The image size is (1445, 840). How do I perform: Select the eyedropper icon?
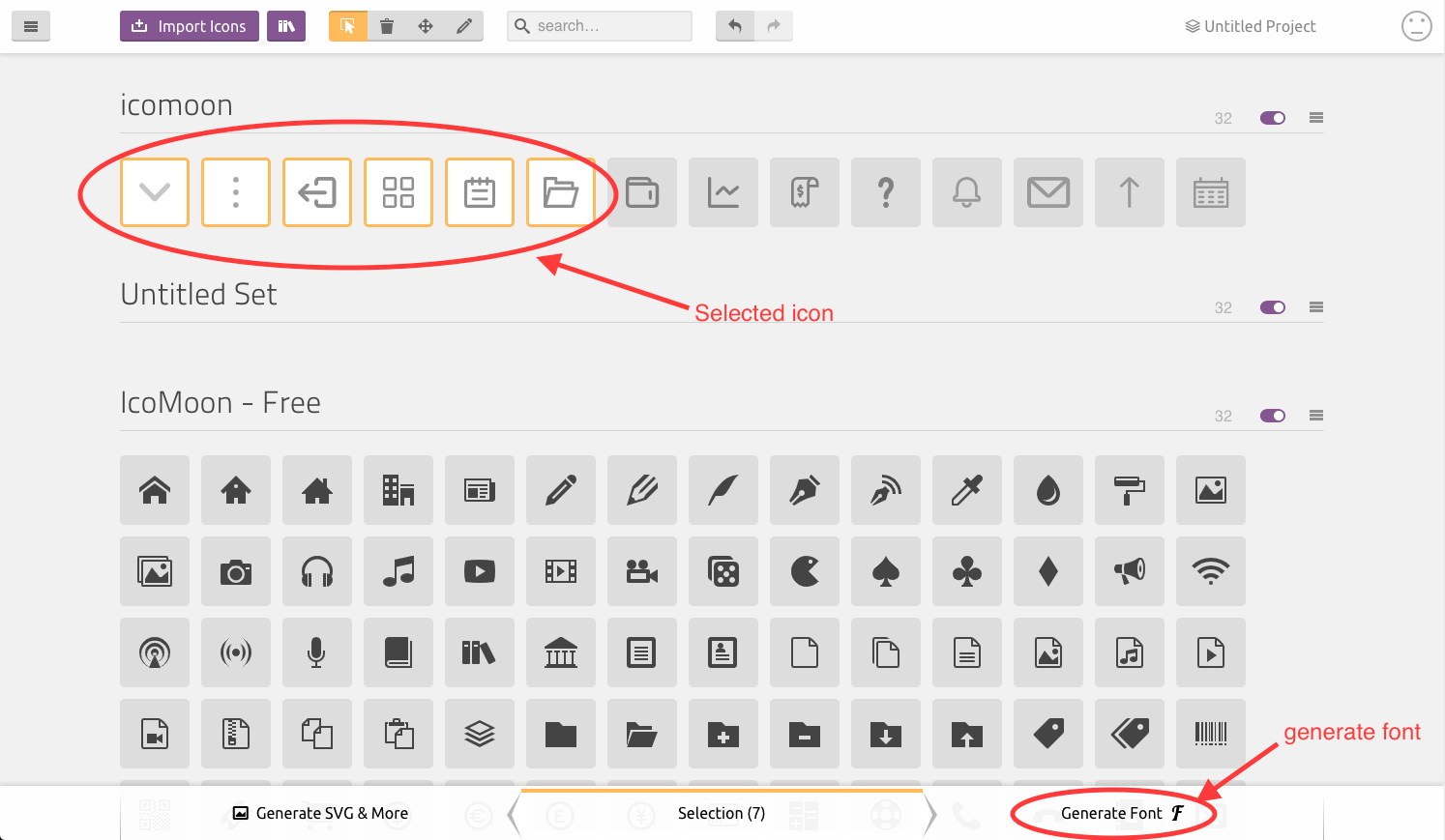pyautogui.click(x=967, y=490)
